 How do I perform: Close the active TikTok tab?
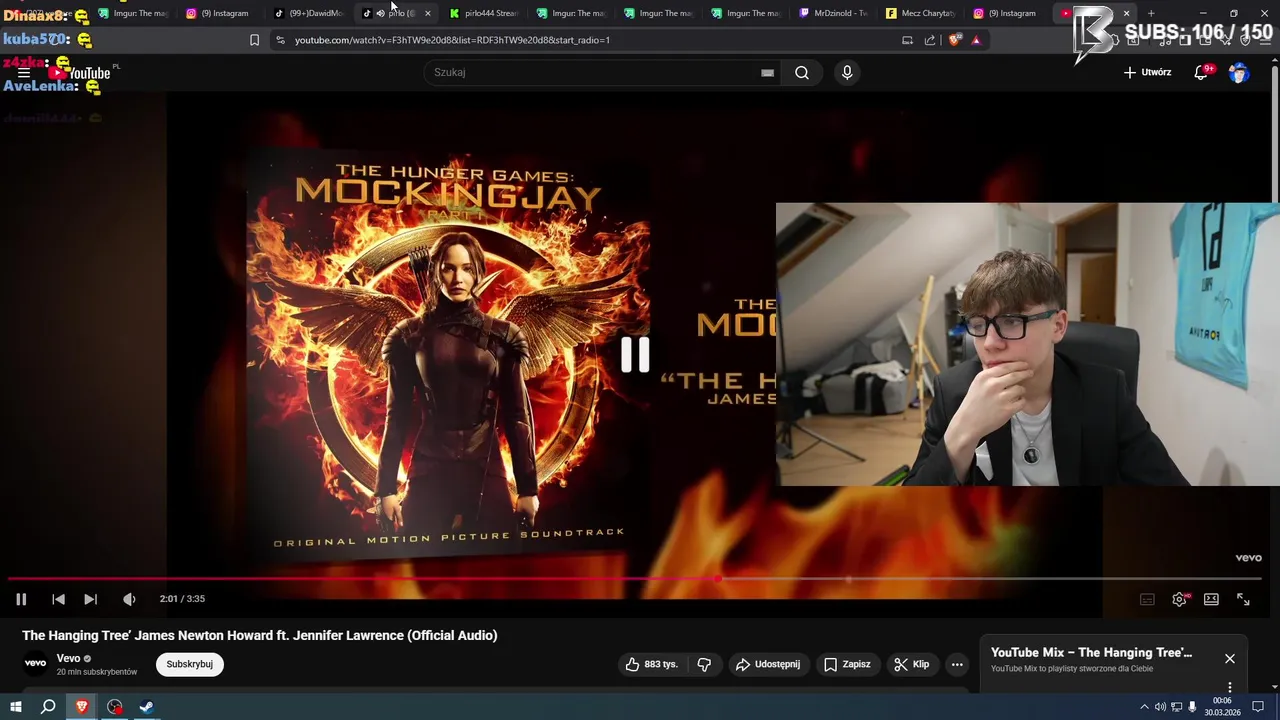[428, 13]
